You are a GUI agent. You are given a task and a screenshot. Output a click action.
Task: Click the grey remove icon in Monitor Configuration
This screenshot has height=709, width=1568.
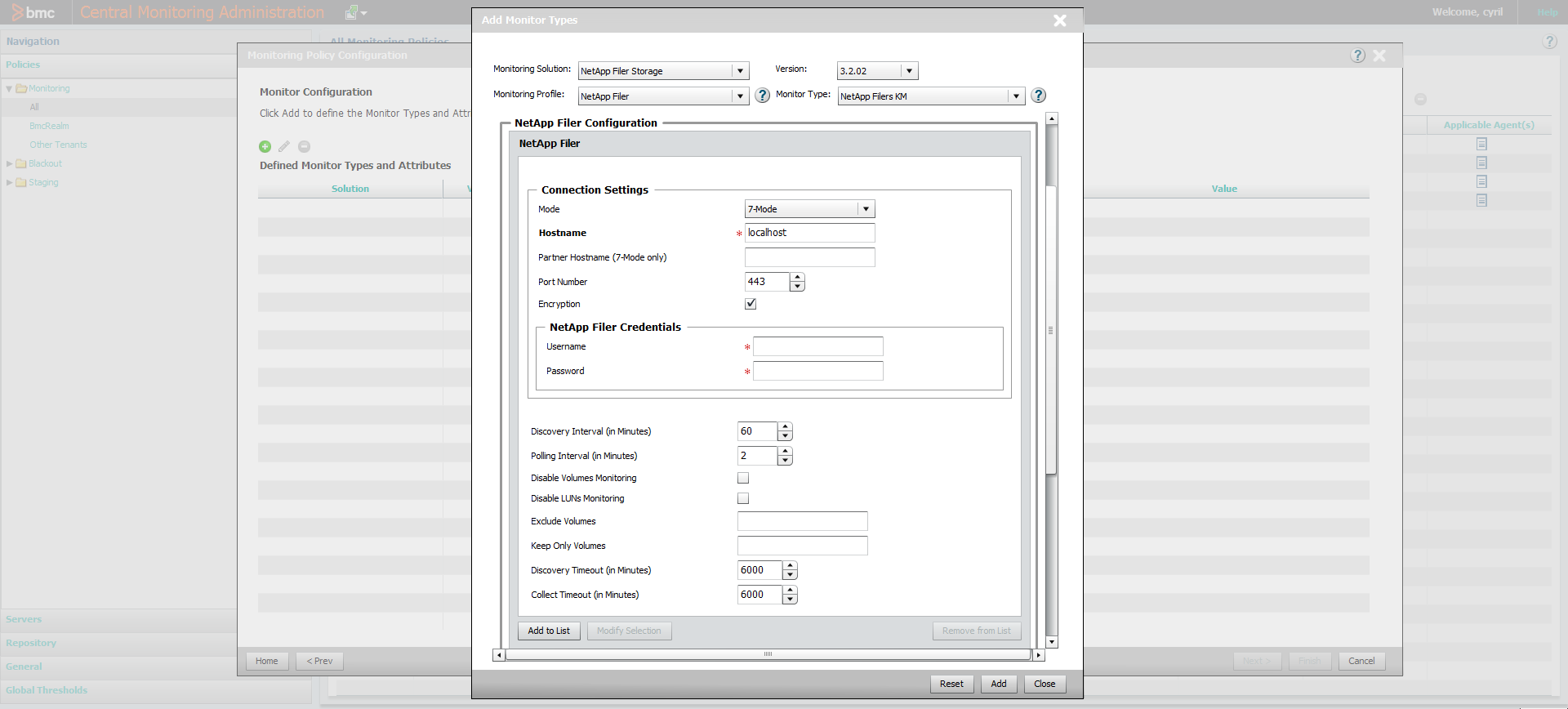tap(304, 146)
